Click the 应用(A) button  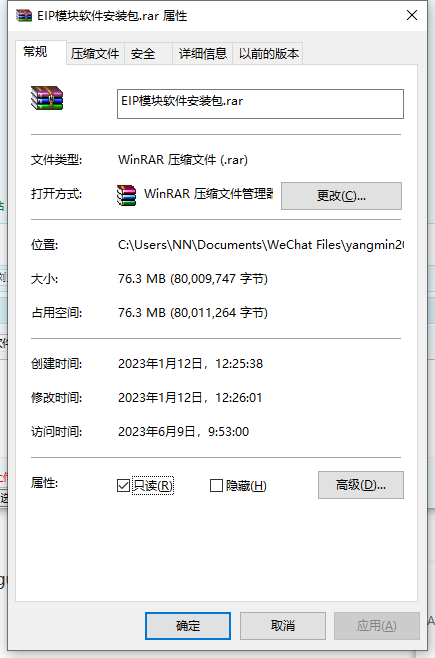[377, 626]
